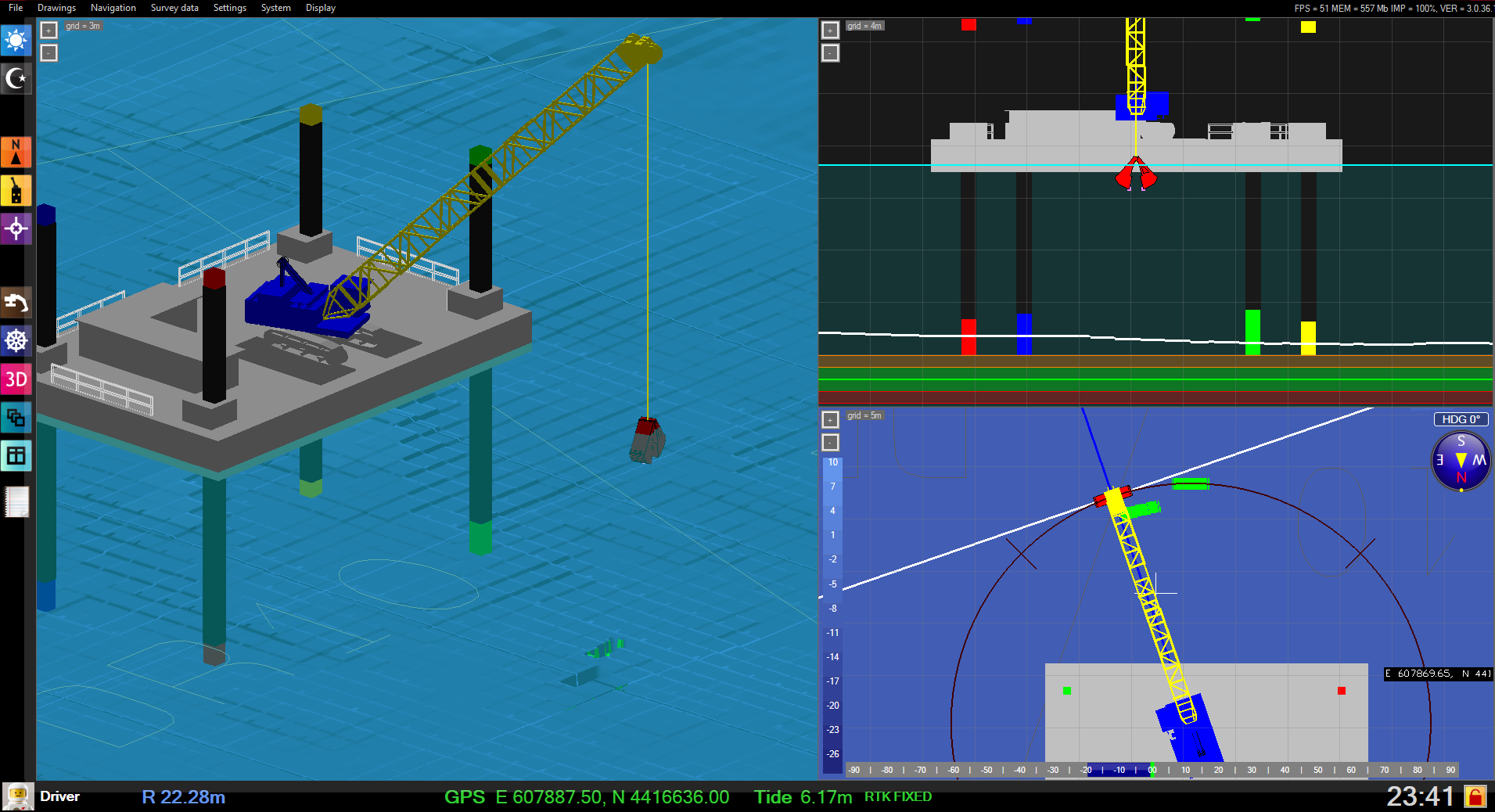Click the compass rose in plan view
The width and height of the screenshot is (1495, 812).
(x=1461, y=461)
